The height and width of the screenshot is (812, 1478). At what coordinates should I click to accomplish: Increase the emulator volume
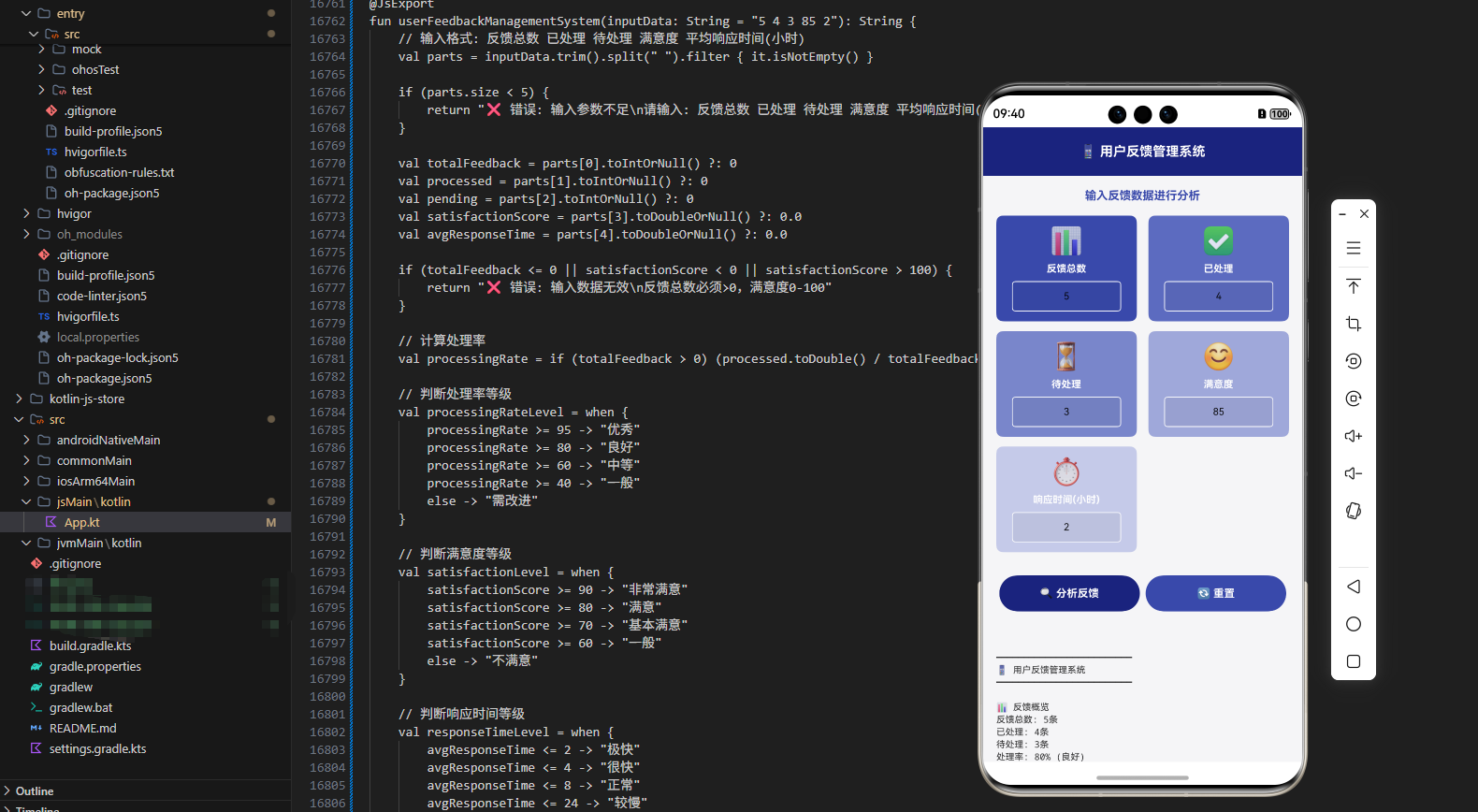1353,436
